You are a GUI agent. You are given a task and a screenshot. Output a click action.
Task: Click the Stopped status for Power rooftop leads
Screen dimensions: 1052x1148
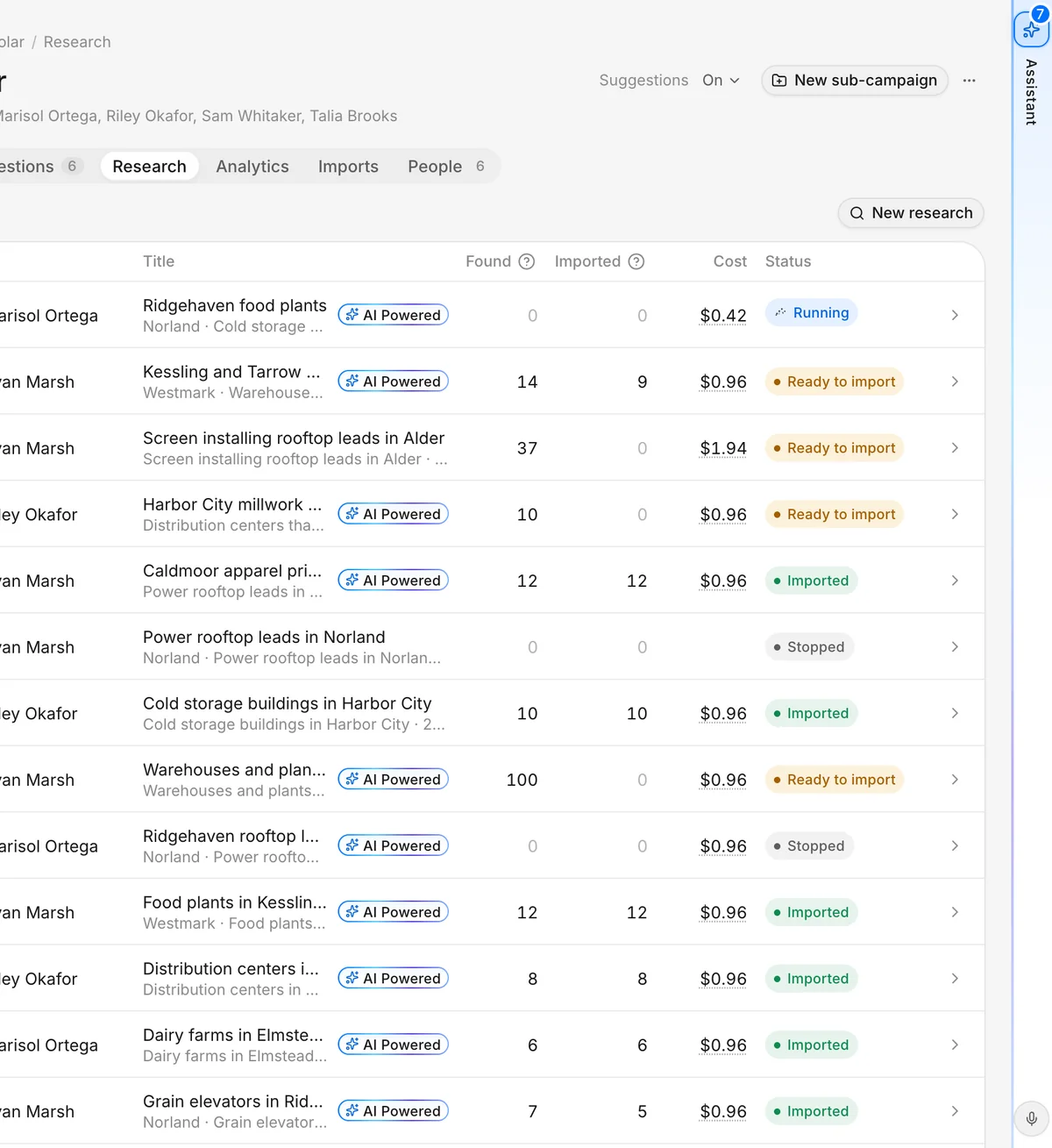(809, 647)
